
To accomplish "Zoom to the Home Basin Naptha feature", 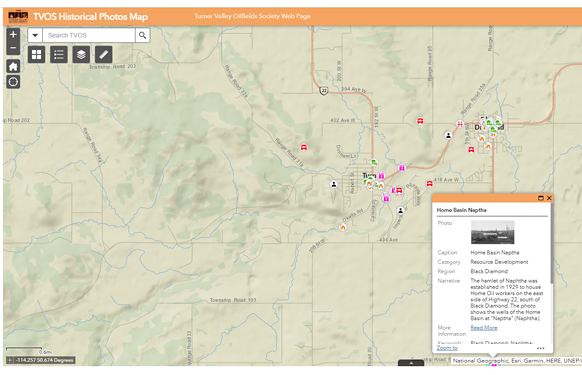I will point(447,348).
